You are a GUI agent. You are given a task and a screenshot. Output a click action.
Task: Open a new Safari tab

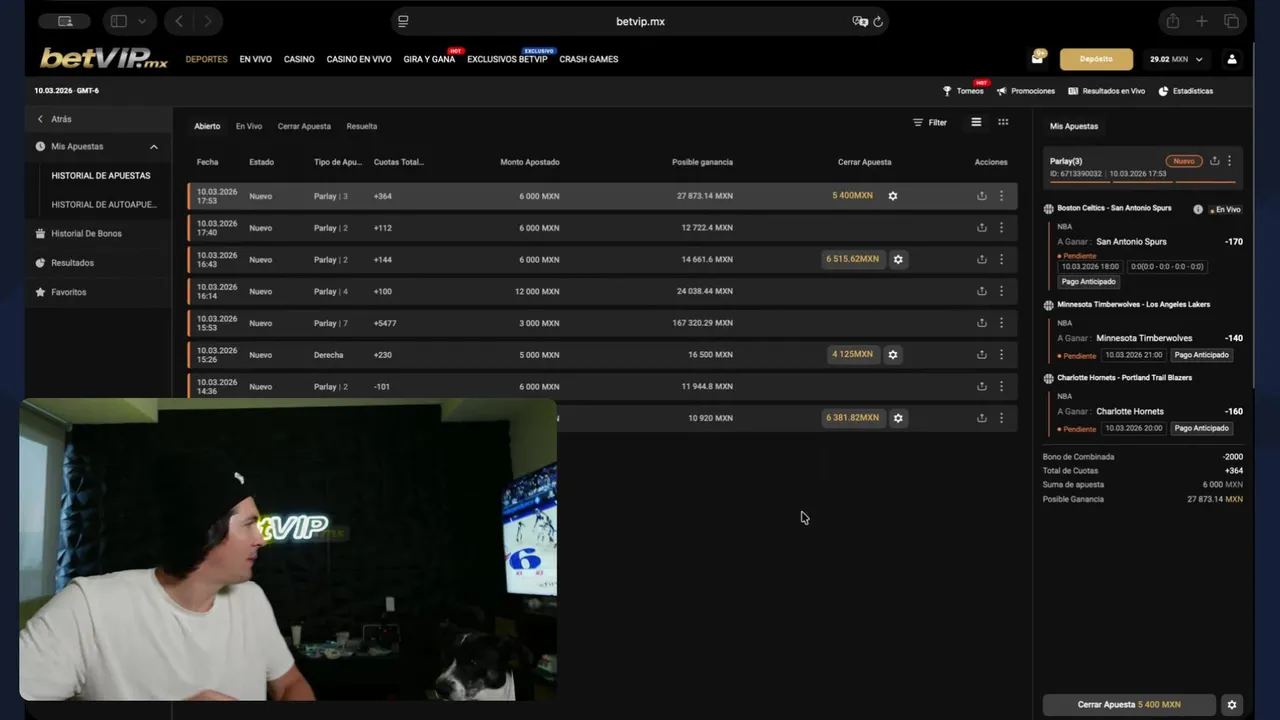click(1202, 21)
